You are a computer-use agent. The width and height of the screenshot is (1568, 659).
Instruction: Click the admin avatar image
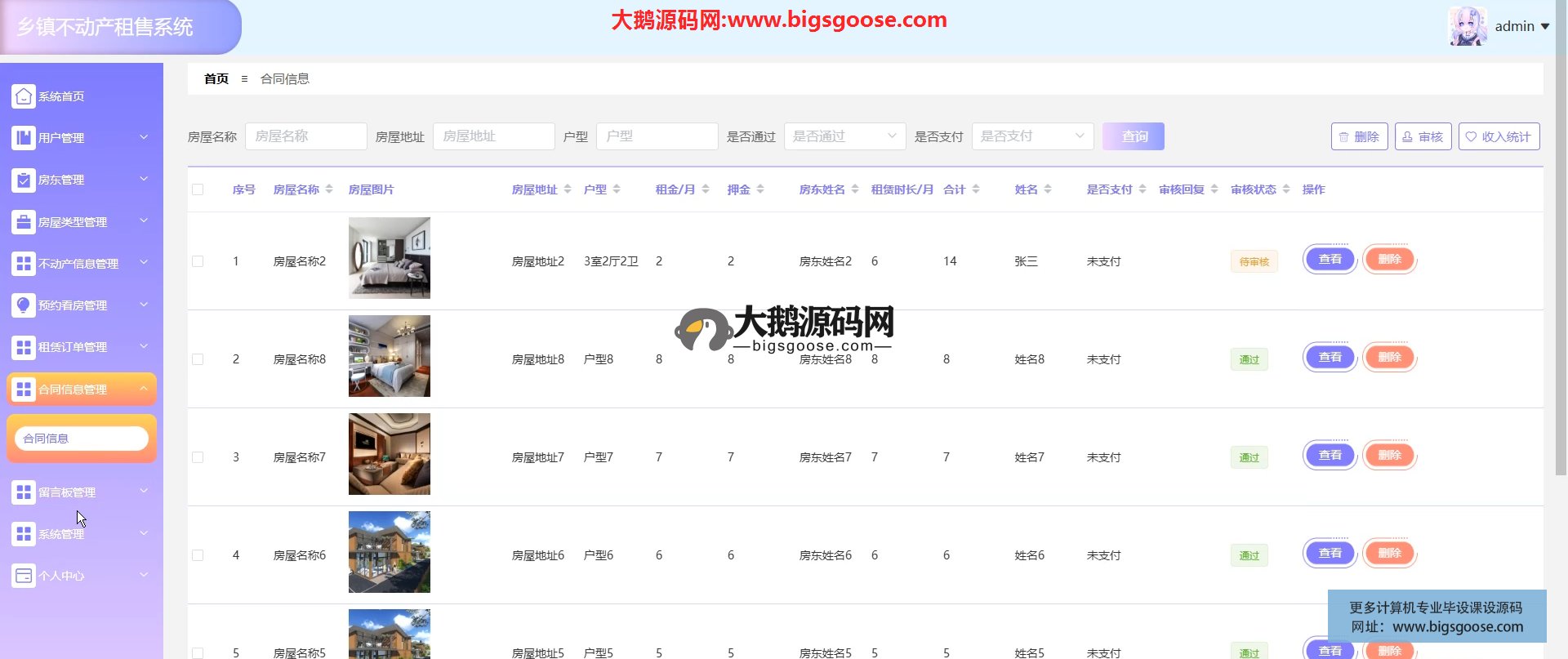[1467, 26]
